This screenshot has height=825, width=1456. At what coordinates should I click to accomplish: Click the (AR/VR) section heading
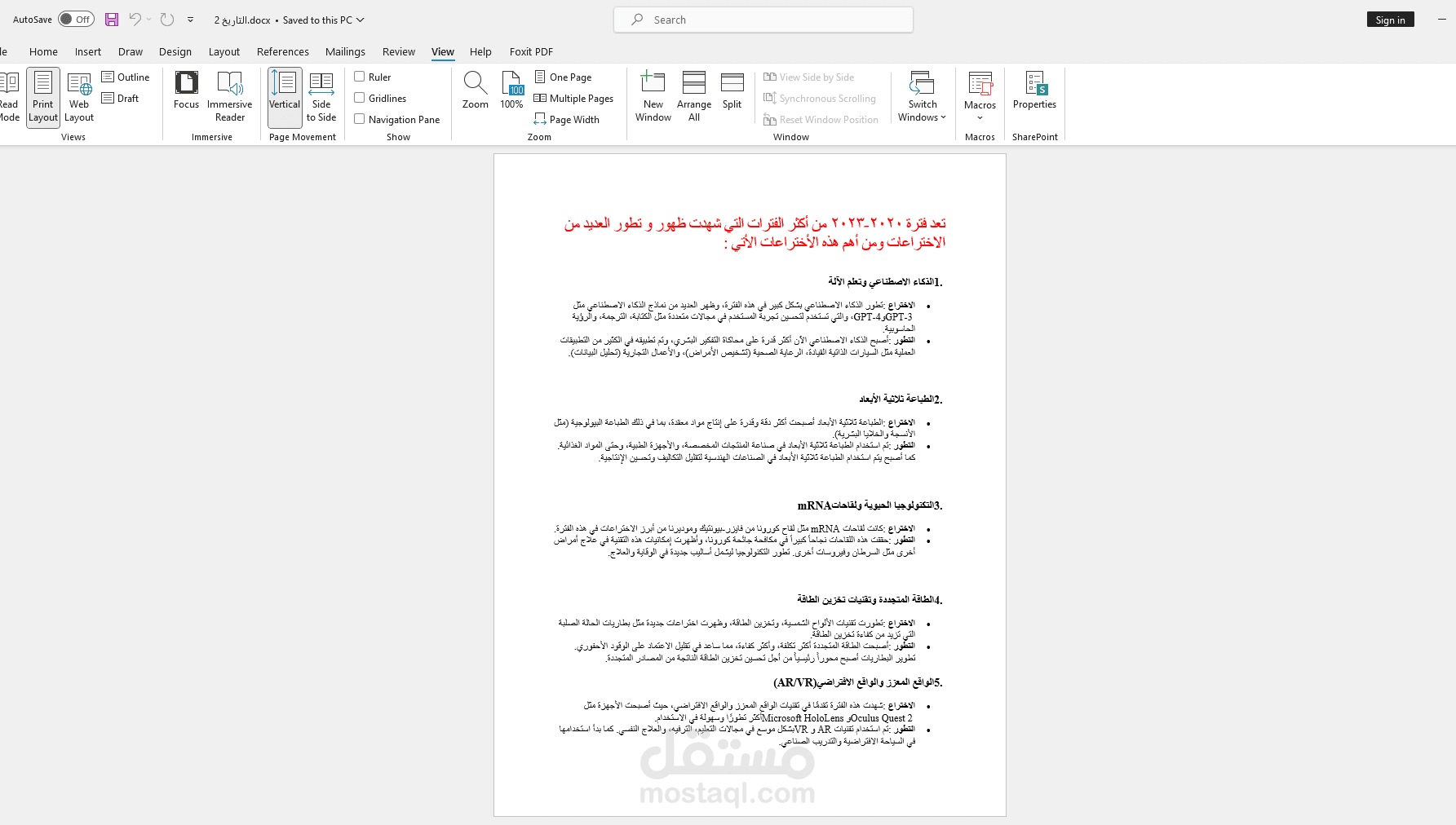click(858, 682)
